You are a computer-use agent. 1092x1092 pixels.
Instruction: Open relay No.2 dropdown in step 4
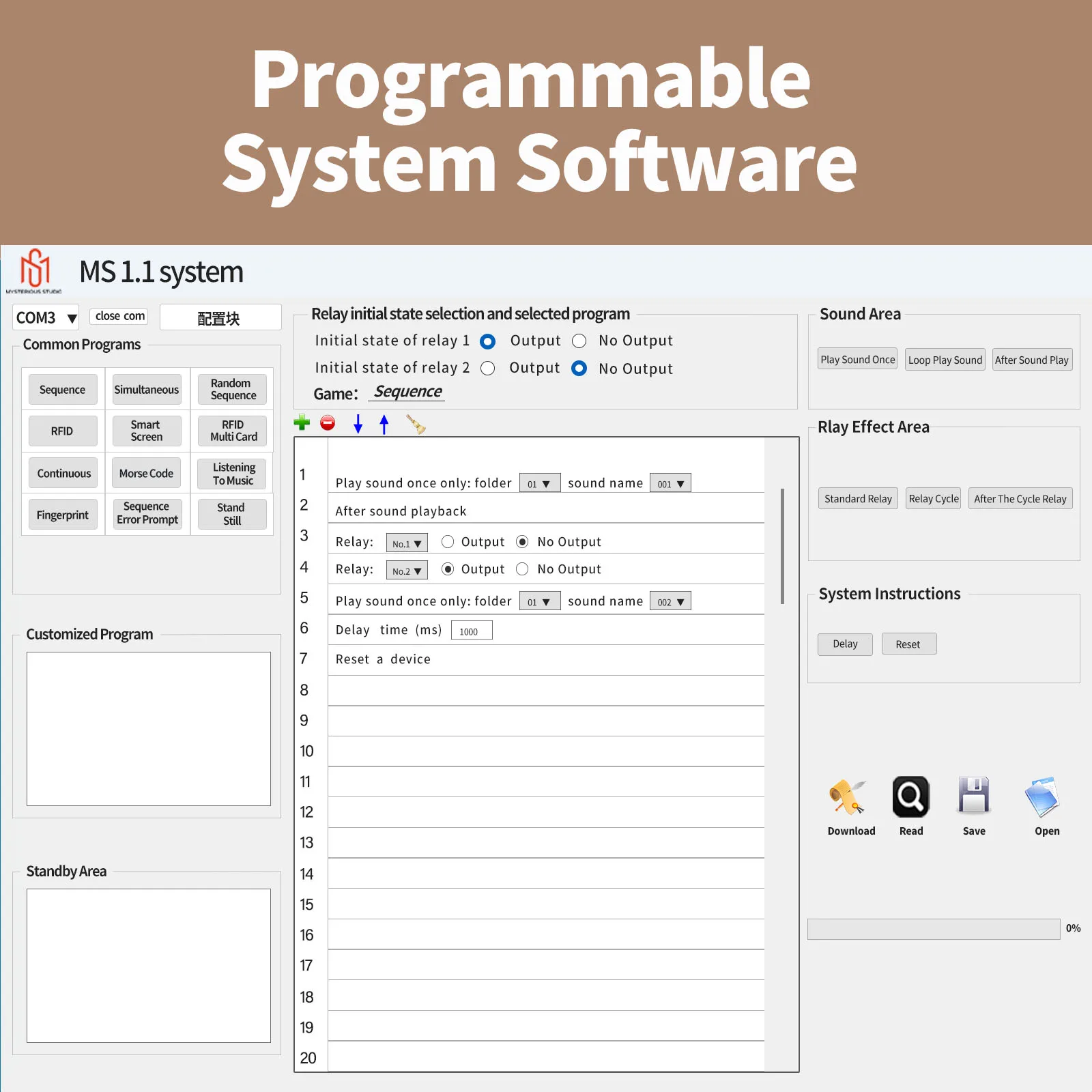[x=407, y=570]
